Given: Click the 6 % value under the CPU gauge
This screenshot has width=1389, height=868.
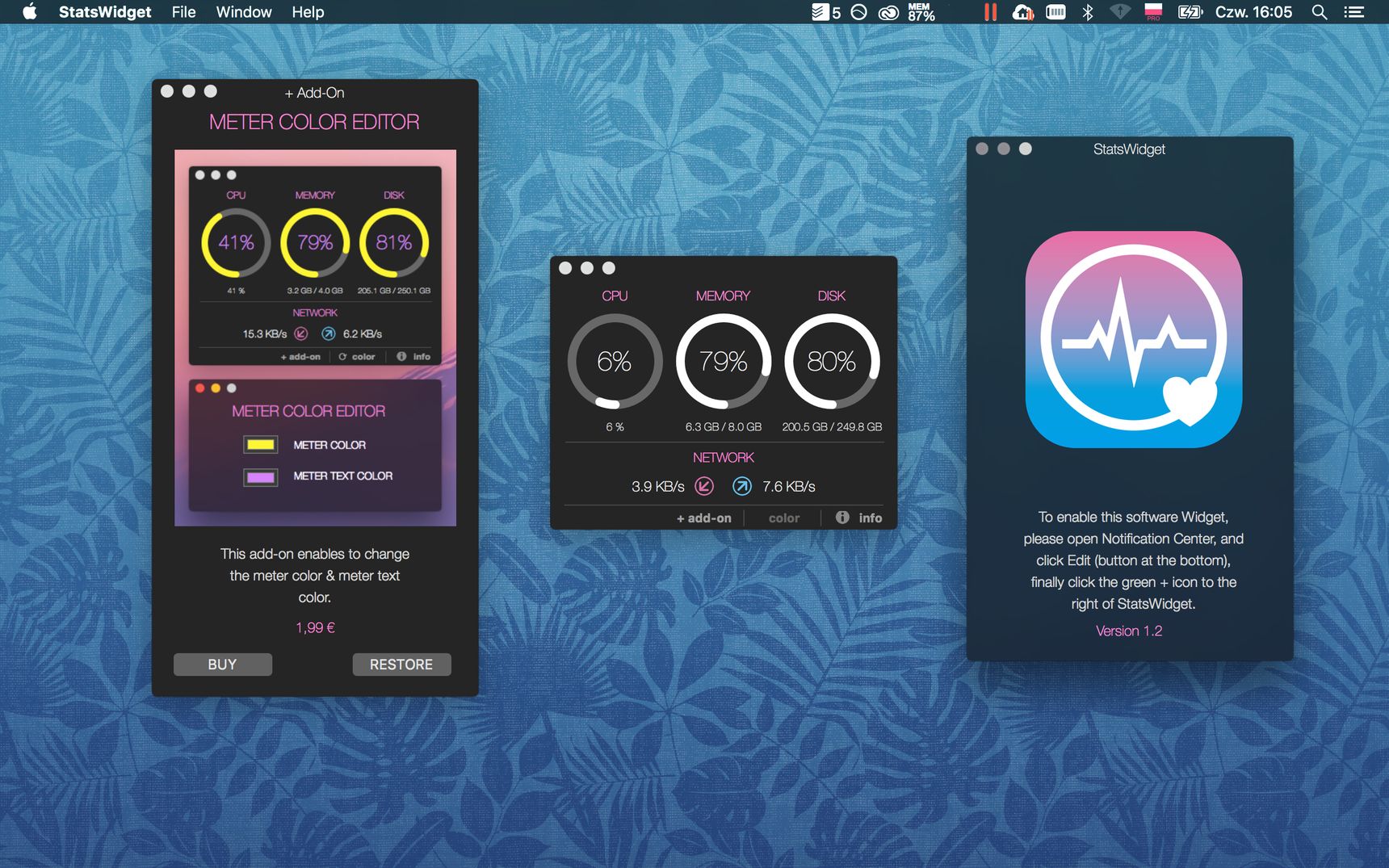Looking at the screenshot, I should 615,426.
